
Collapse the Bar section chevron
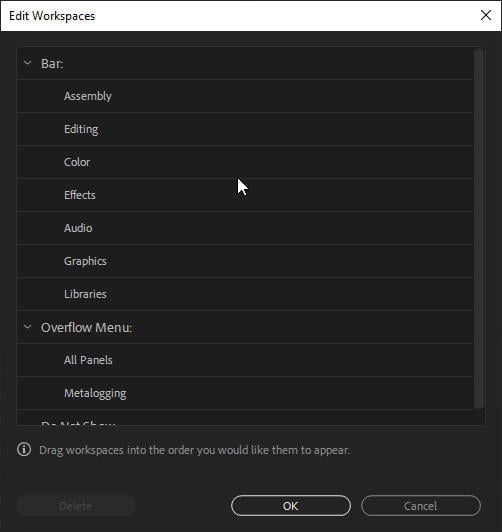click(27, 63)
